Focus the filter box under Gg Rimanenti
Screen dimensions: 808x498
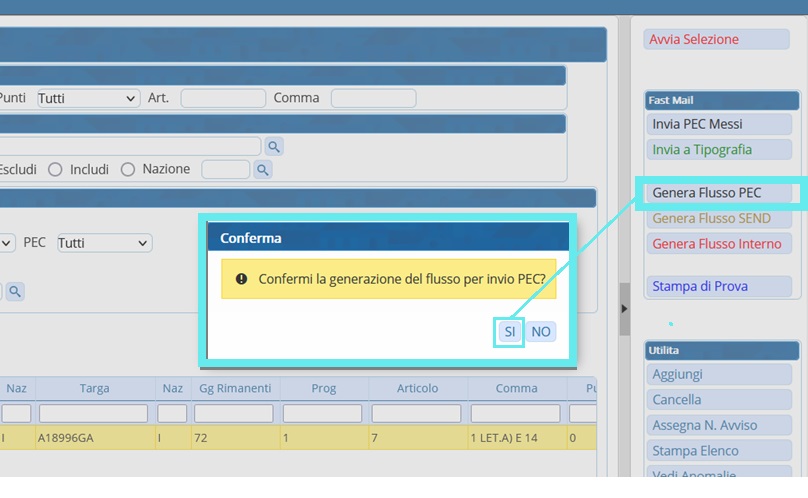[235, 413]
